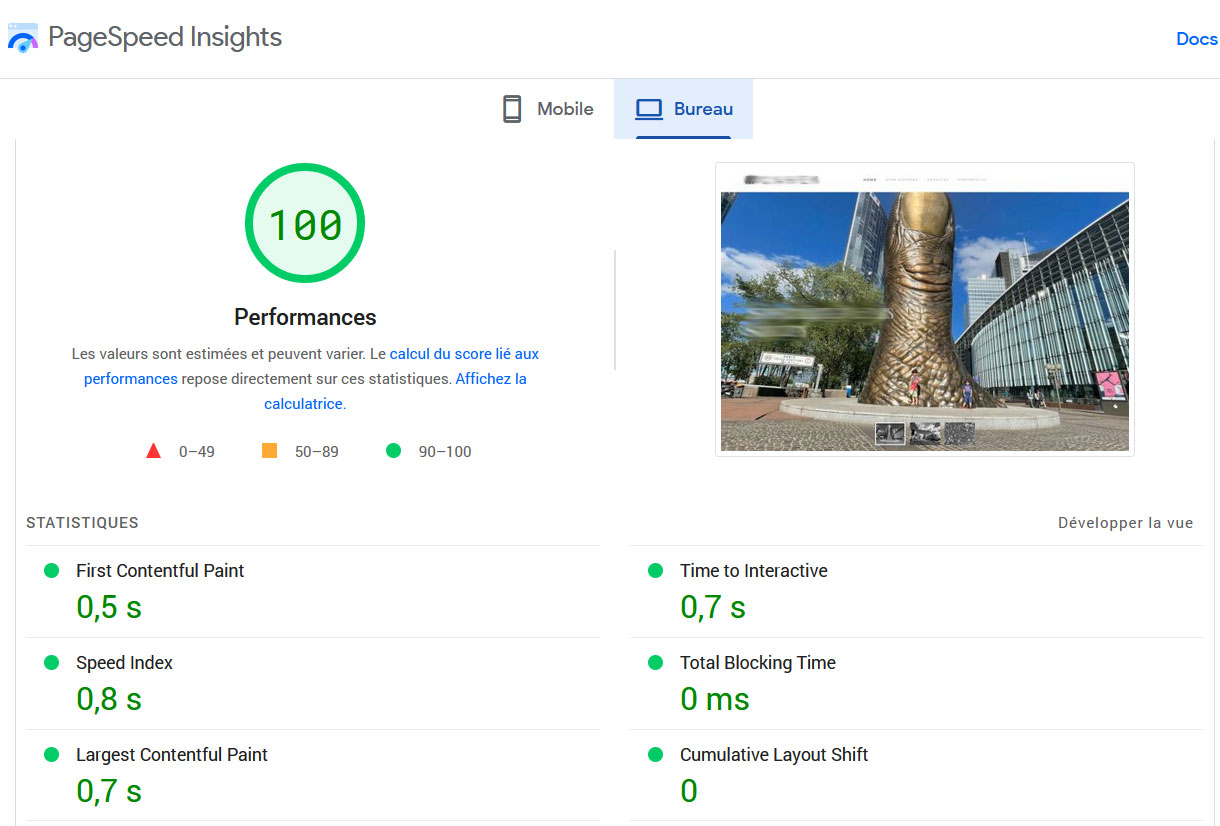Viewport: 1220px width, 826px height.
Task: Click the red triangle 0–49 legend icon
Action: coord(154,451)
